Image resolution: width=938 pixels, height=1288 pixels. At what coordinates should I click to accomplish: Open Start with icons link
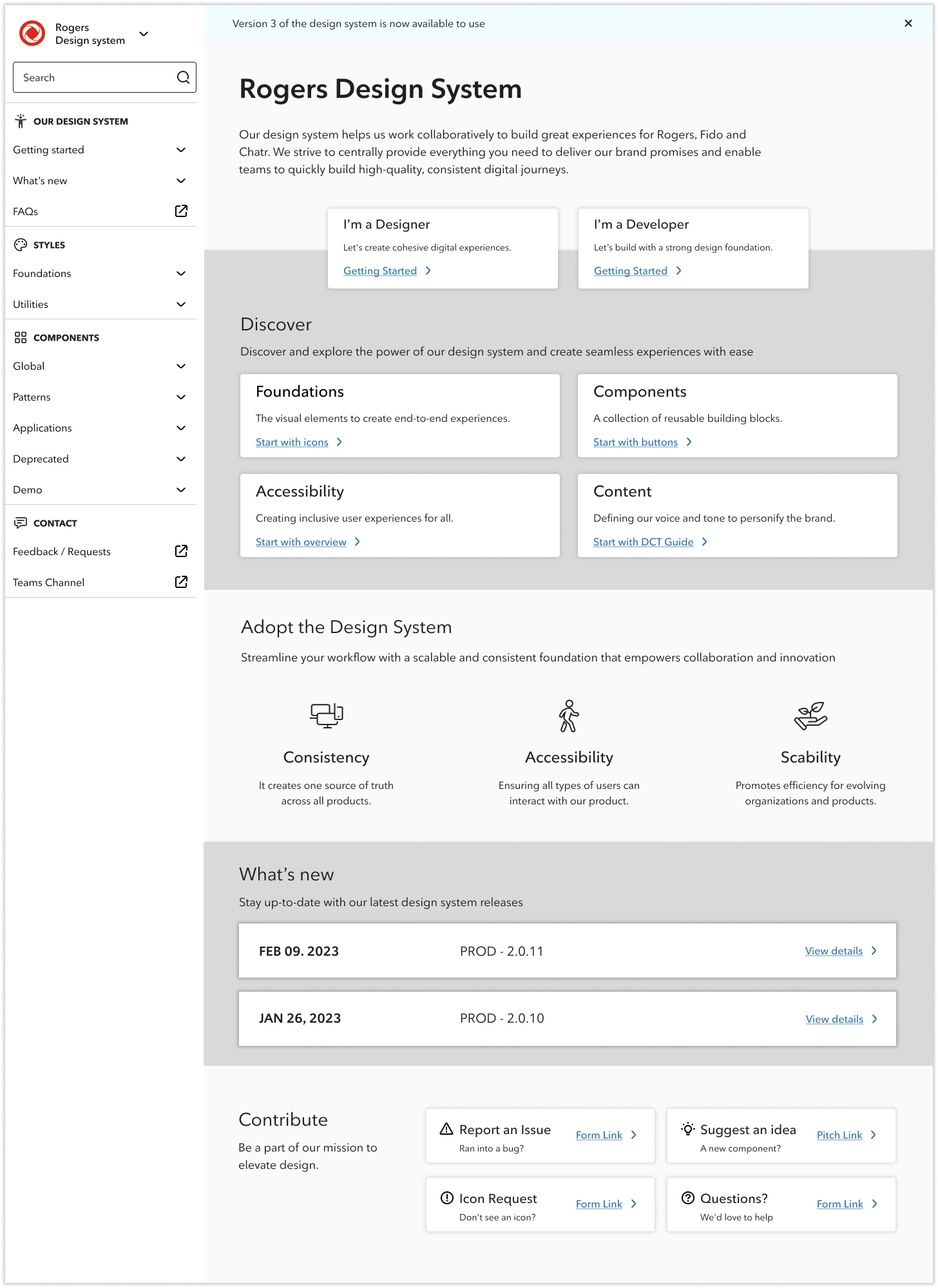click(x=292, y=442)
